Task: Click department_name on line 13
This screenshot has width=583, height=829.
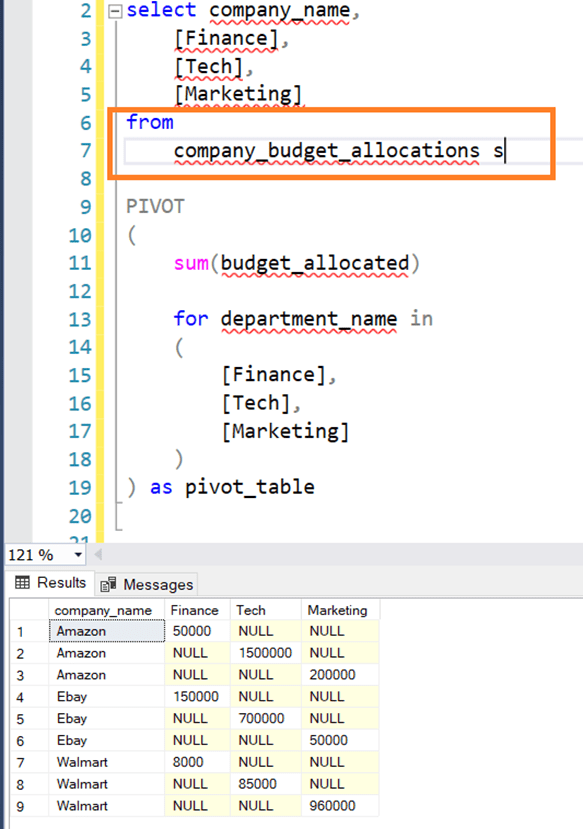Action: 309,319
